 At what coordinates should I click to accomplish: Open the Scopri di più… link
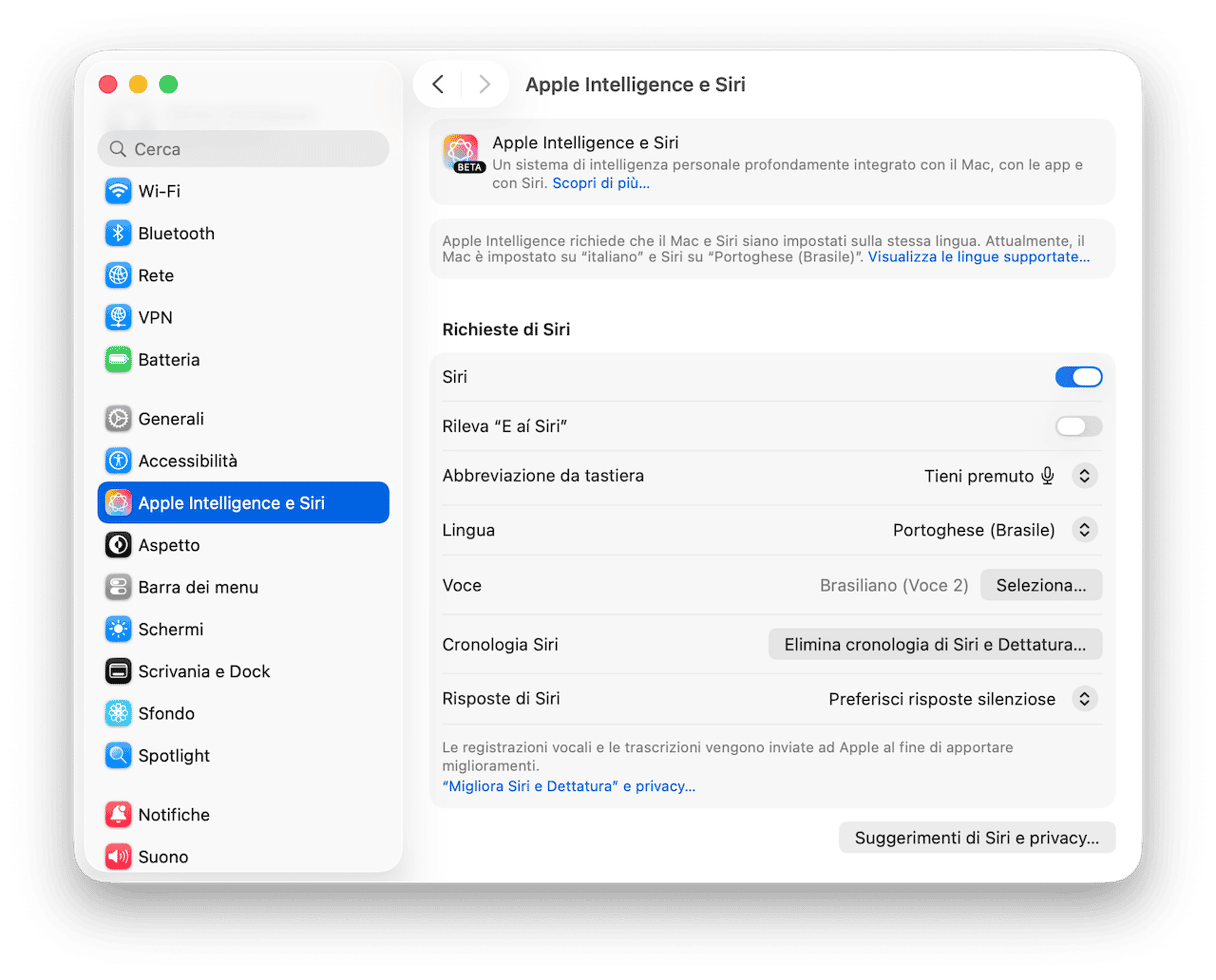click(601, 184)
